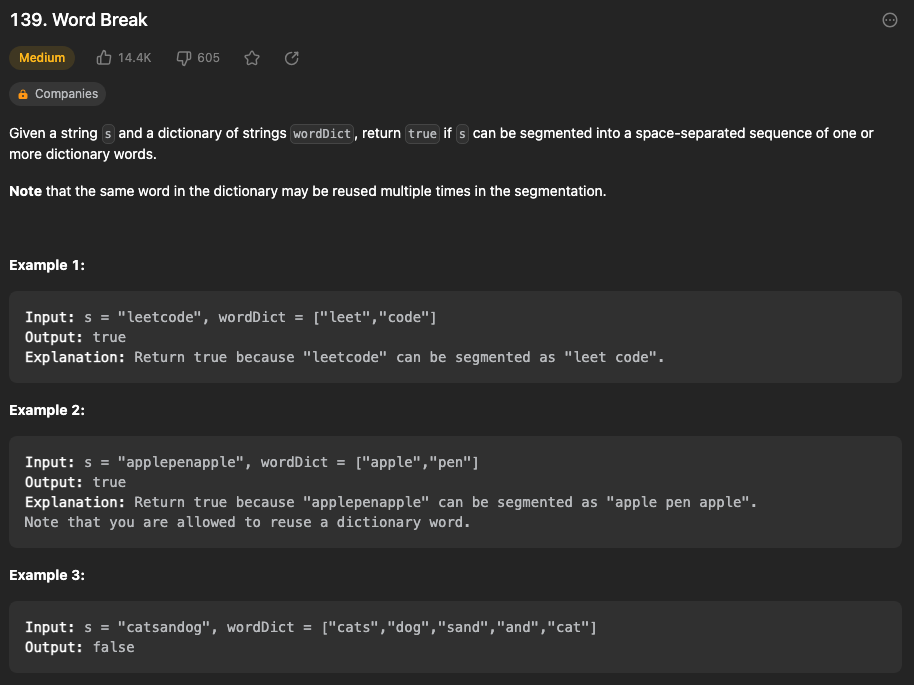This screenshot has width=914, height=685.
Task: Click the share arrow icon
Action: pos(291,58)
